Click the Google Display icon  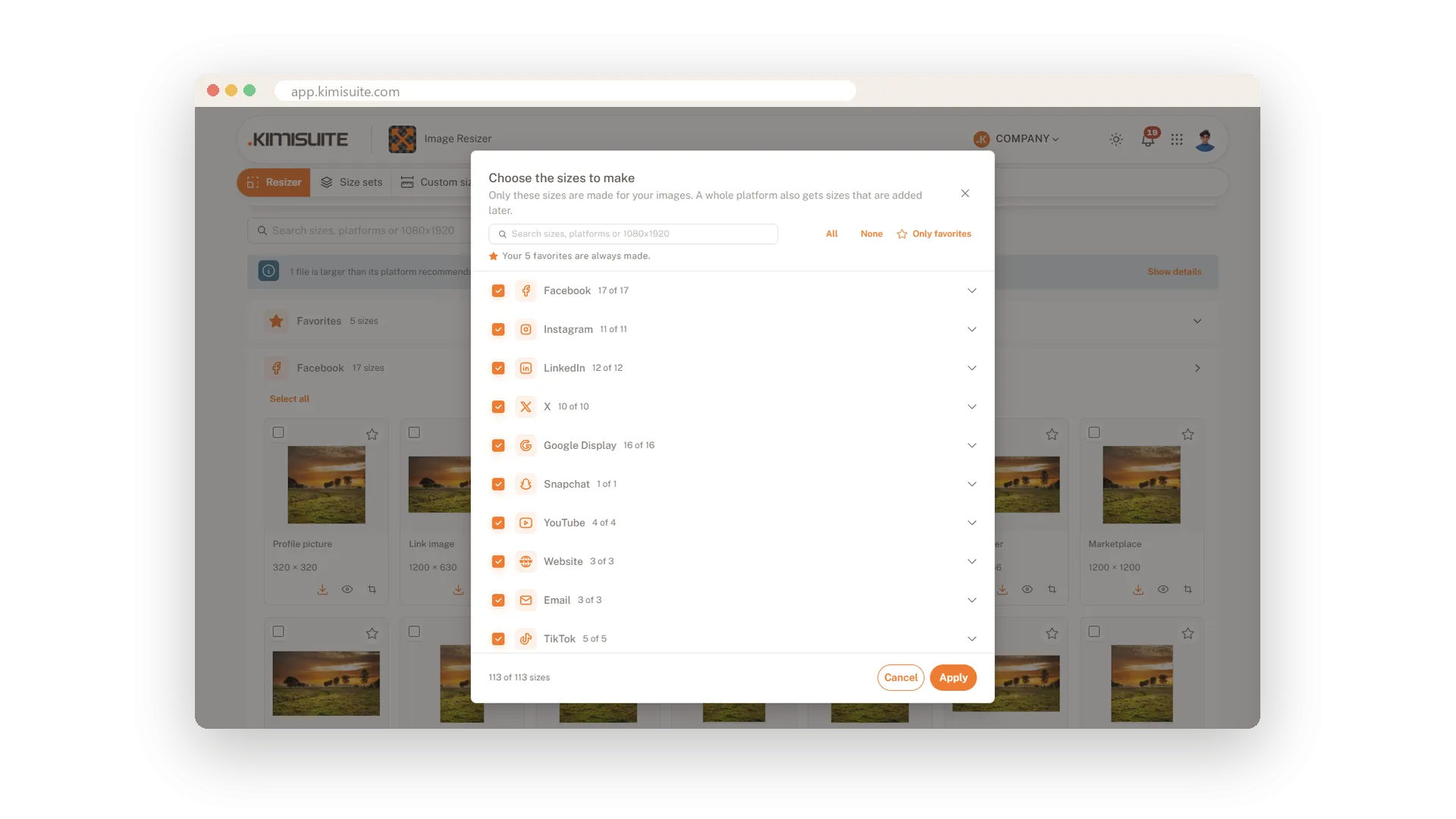[x=526, y=445]
